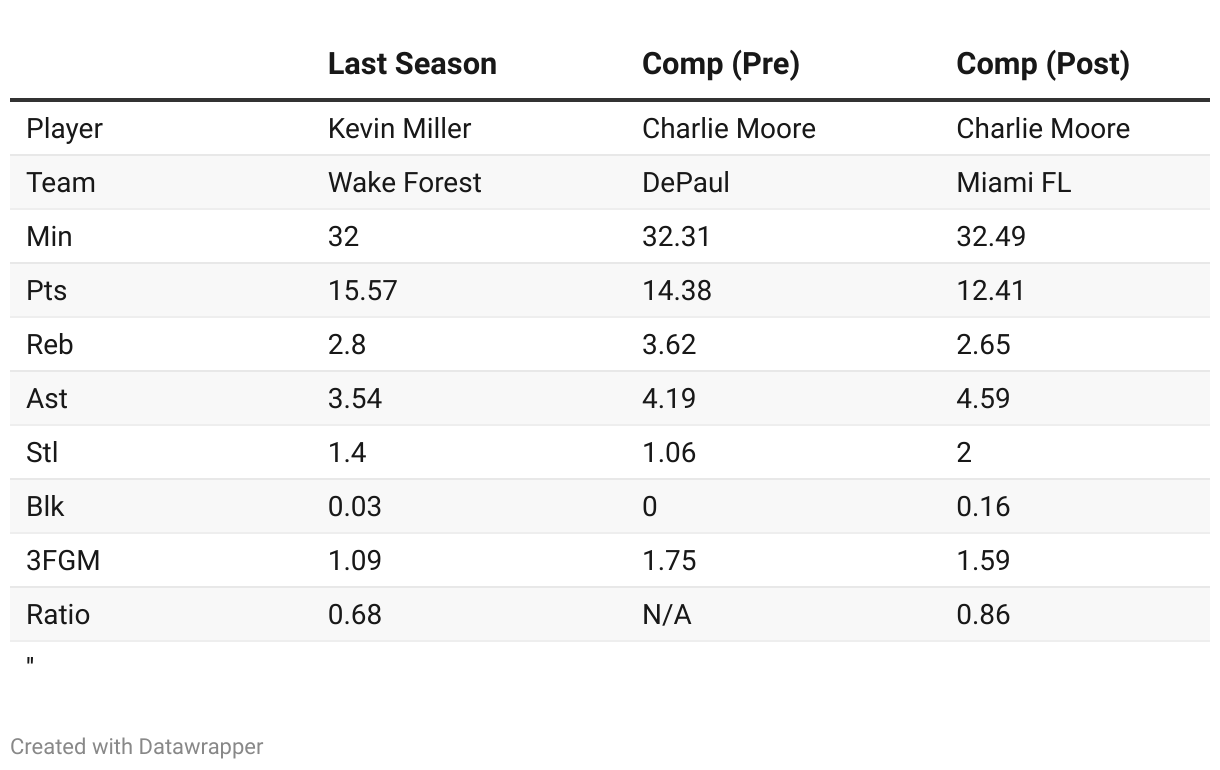Click the 0.16 blocks value
This screenshot has height=770, width=1220.
coord(983,507)
